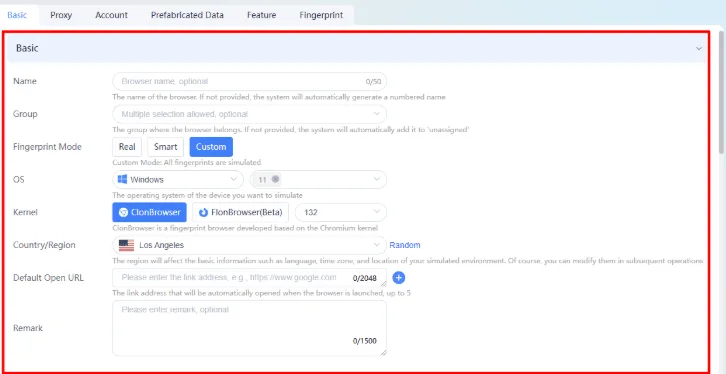726x374 pixels.
Task: Go to Prefabricated Data tab
Action: click(x=187, y=15)
